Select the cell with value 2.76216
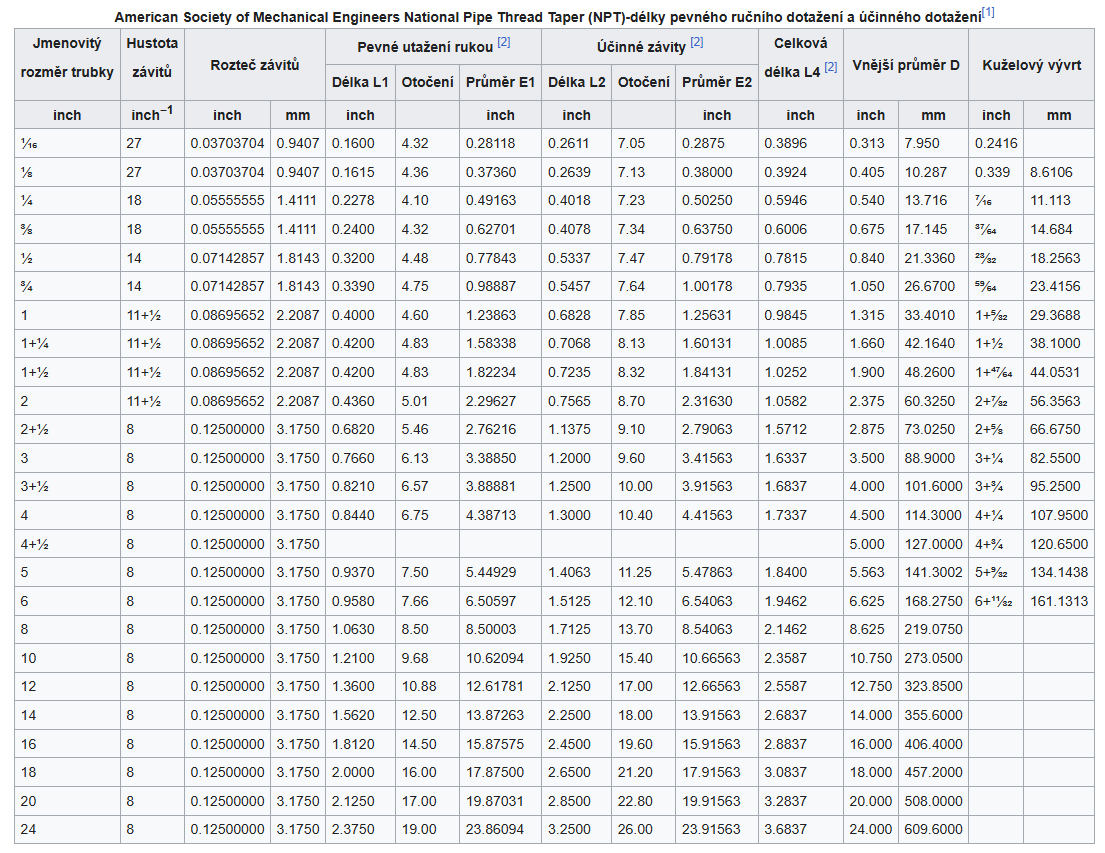This screenshot has height=853, width=1105. 500,429
